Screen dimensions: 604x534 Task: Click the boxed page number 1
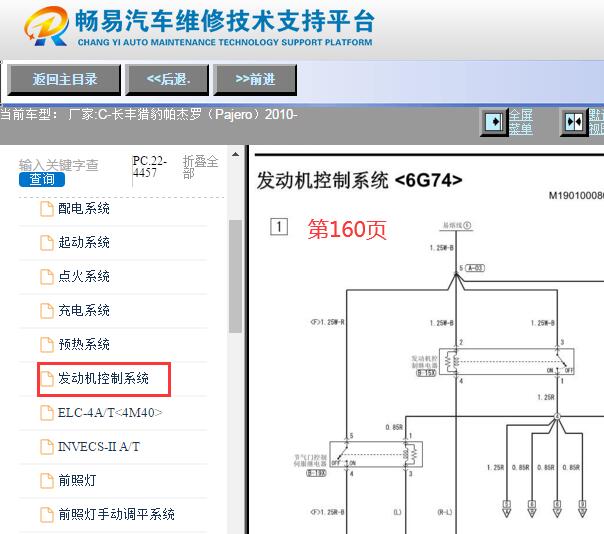279,227
